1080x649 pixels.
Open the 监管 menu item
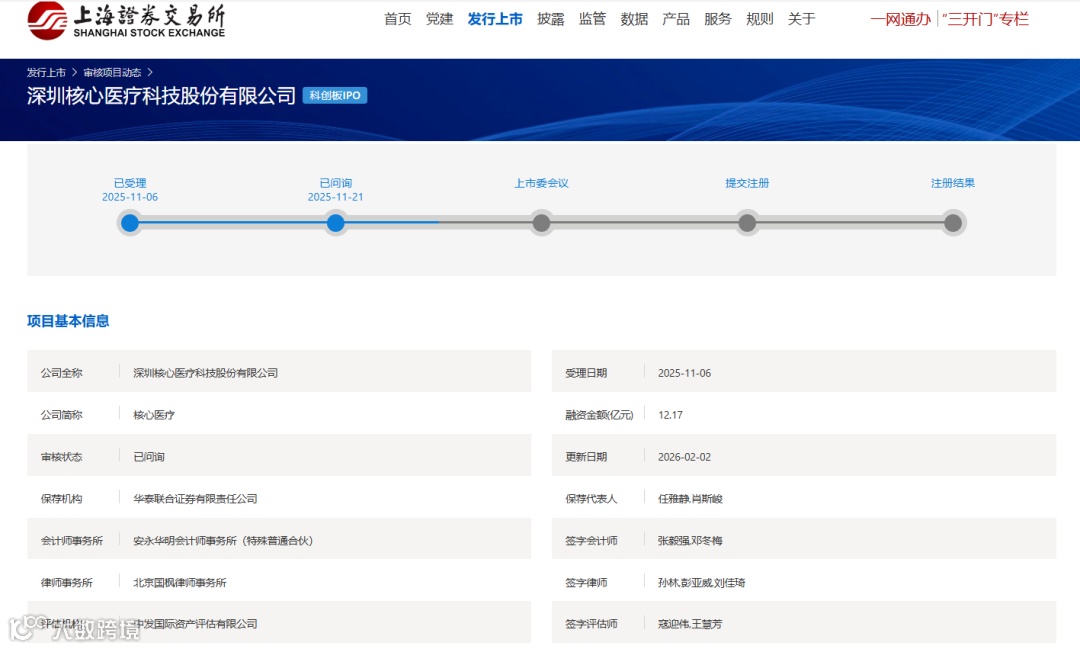pos(592,19)
